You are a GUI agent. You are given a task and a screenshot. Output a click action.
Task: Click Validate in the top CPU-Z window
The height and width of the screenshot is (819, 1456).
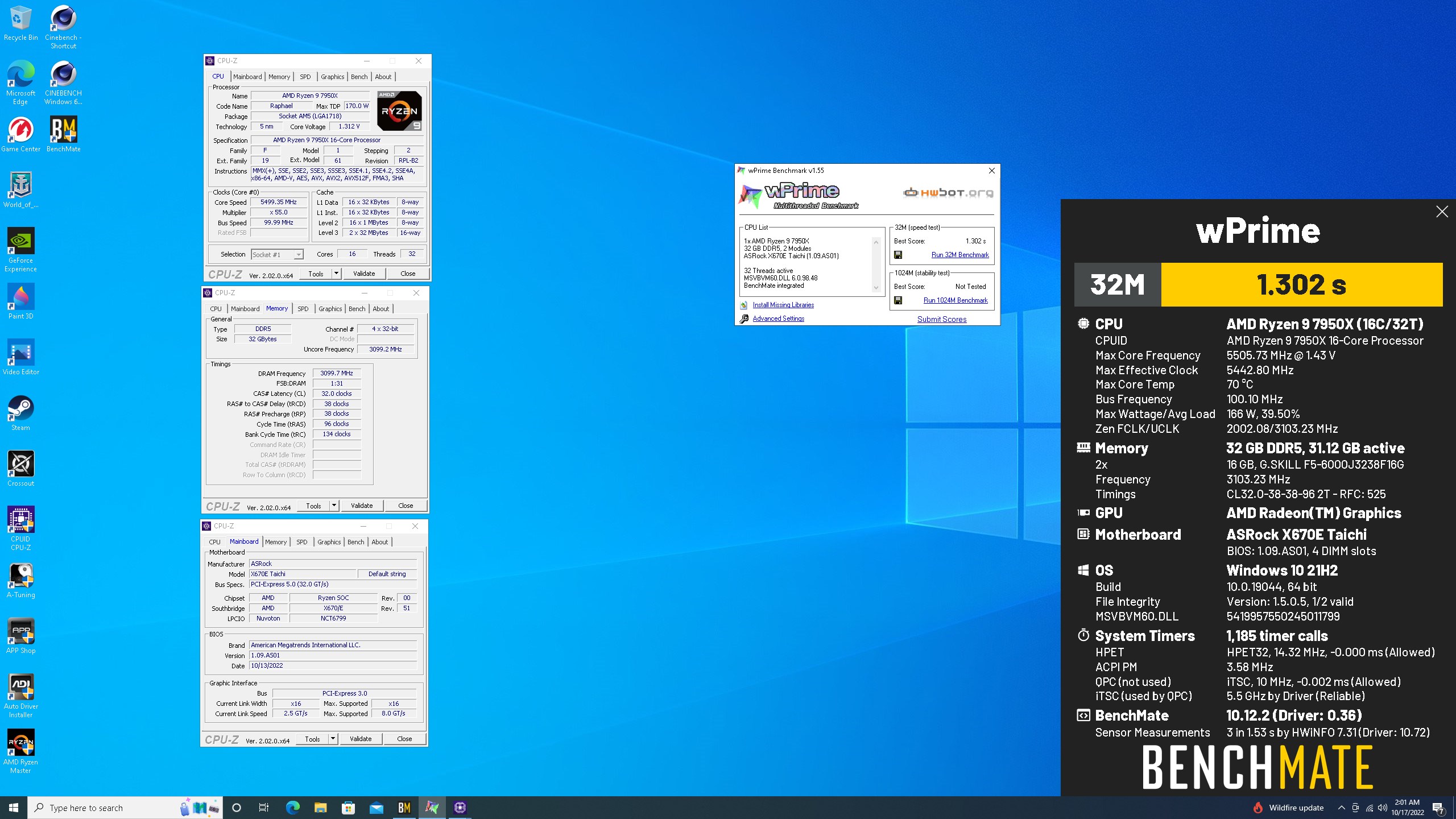click(364, 274)
